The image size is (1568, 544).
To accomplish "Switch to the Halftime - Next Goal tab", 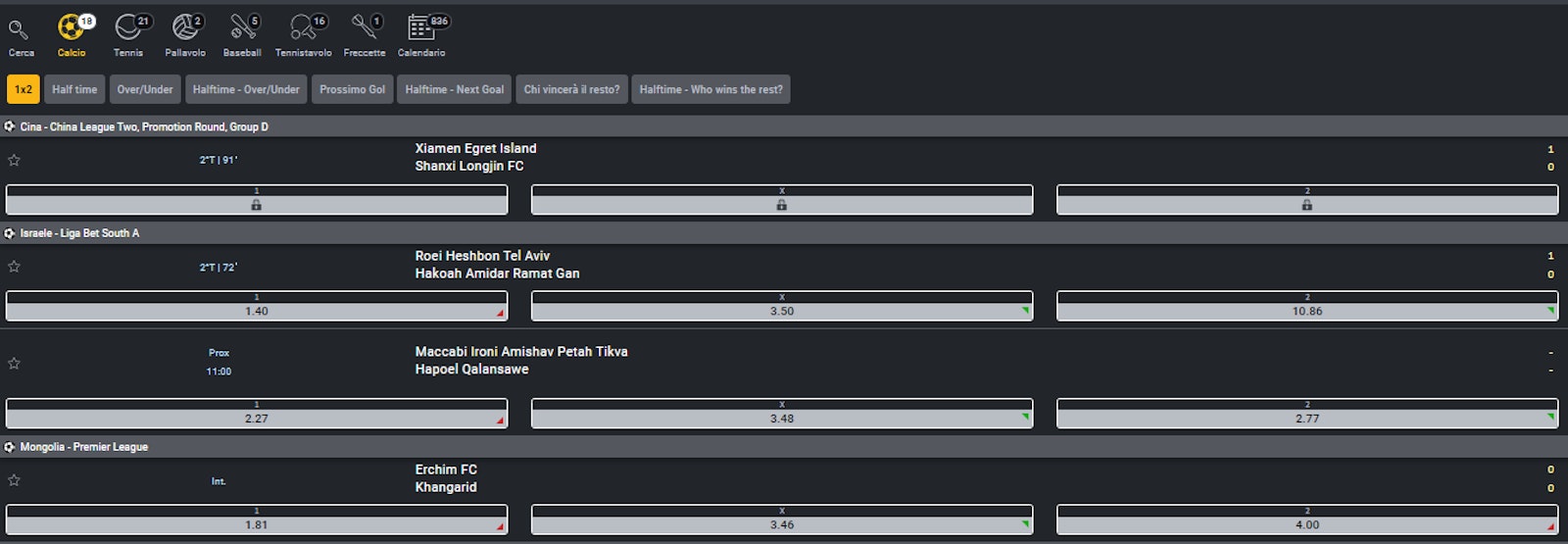I will click(x=455, y=89).
